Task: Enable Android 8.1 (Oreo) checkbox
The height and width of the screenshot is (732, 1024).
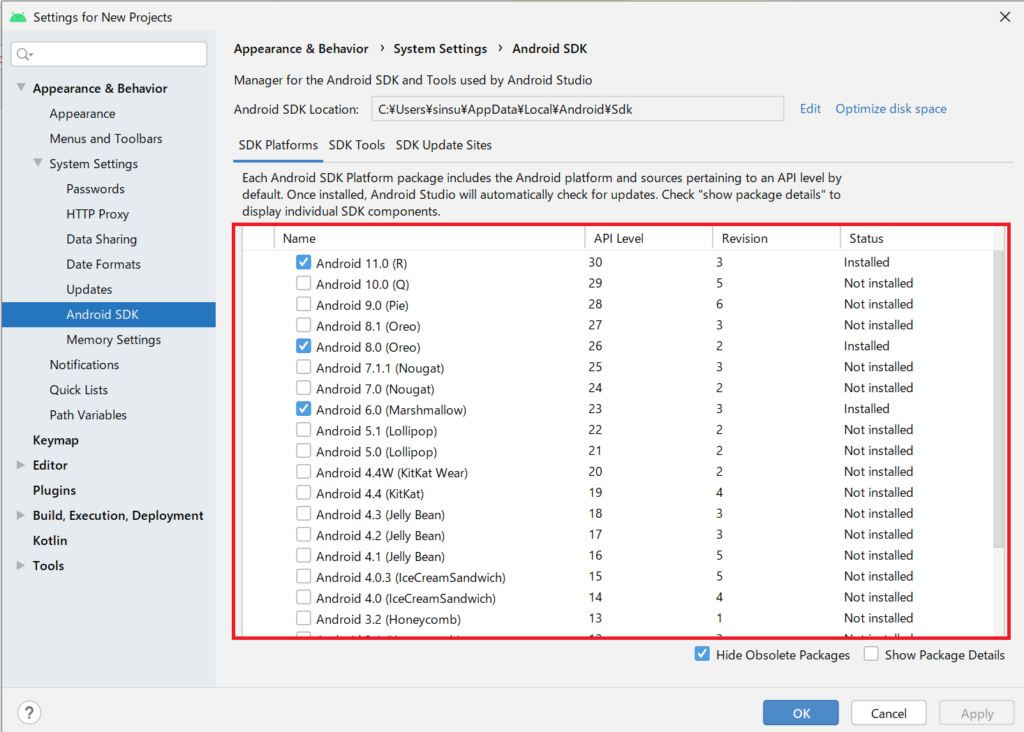Action: pyautogui.click(x=303, y=325)
